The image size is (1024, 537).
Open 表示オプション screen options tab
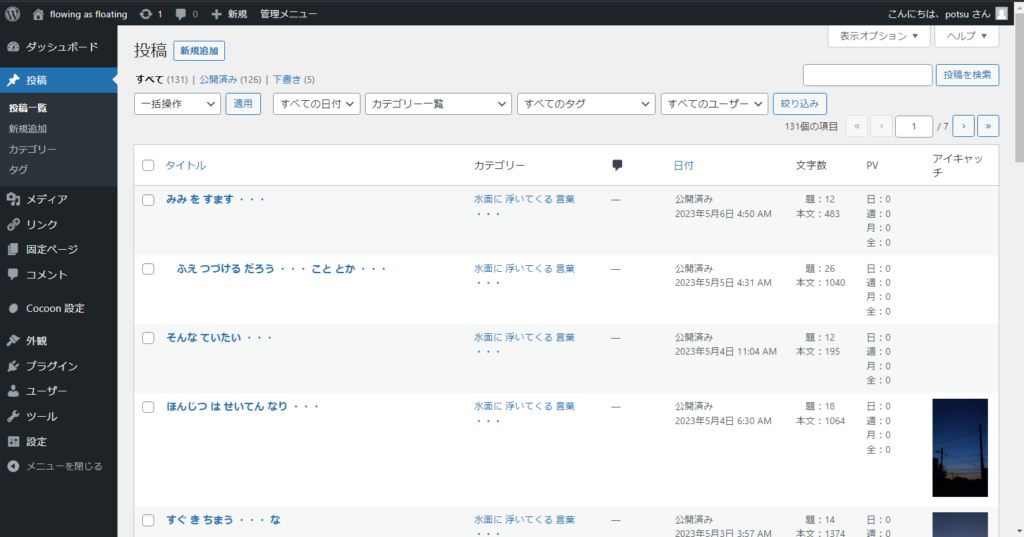coord(878,36)
